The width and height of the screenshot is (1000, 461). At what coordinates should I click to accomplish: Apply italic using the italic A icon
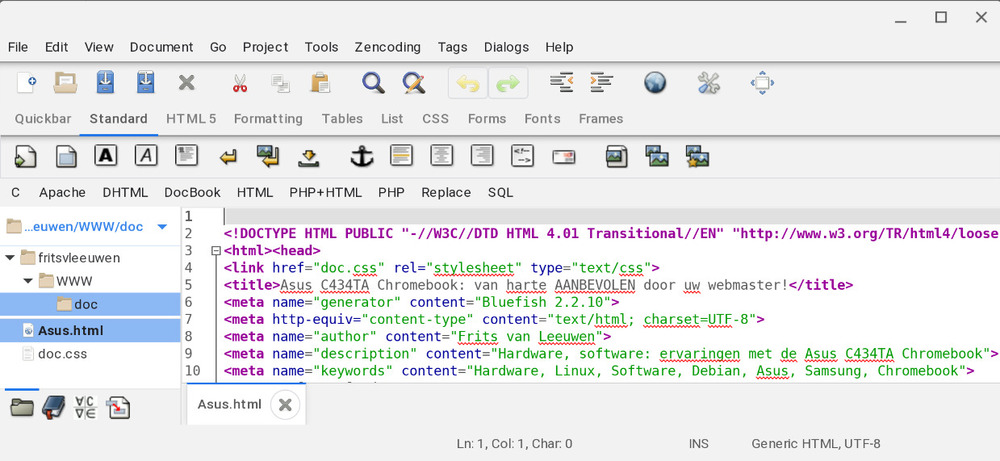(146, 155)
